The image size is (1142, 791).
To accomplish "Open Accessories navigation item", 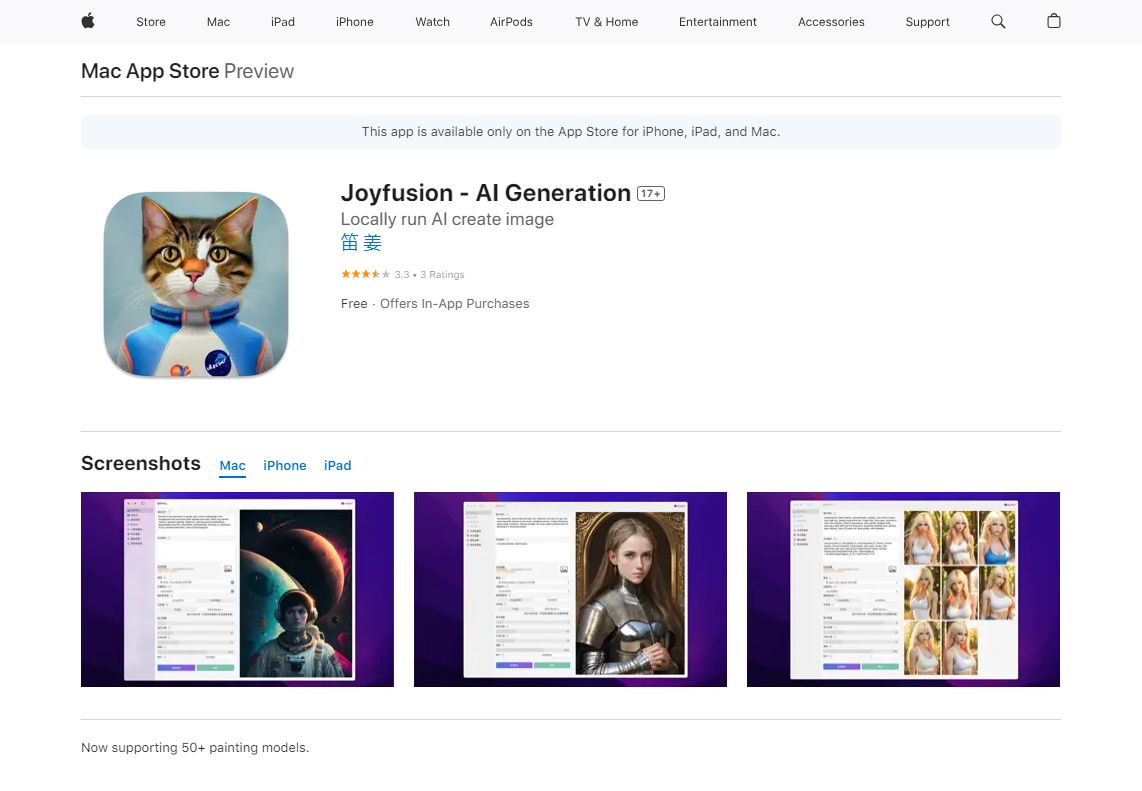I will 831,22.
